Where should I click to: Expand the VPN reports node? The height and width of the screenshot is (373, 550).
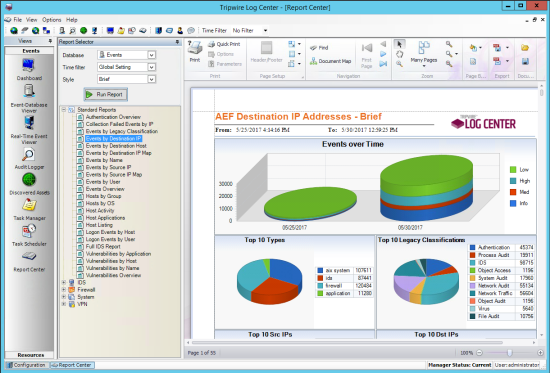click(x=64, y=304)
